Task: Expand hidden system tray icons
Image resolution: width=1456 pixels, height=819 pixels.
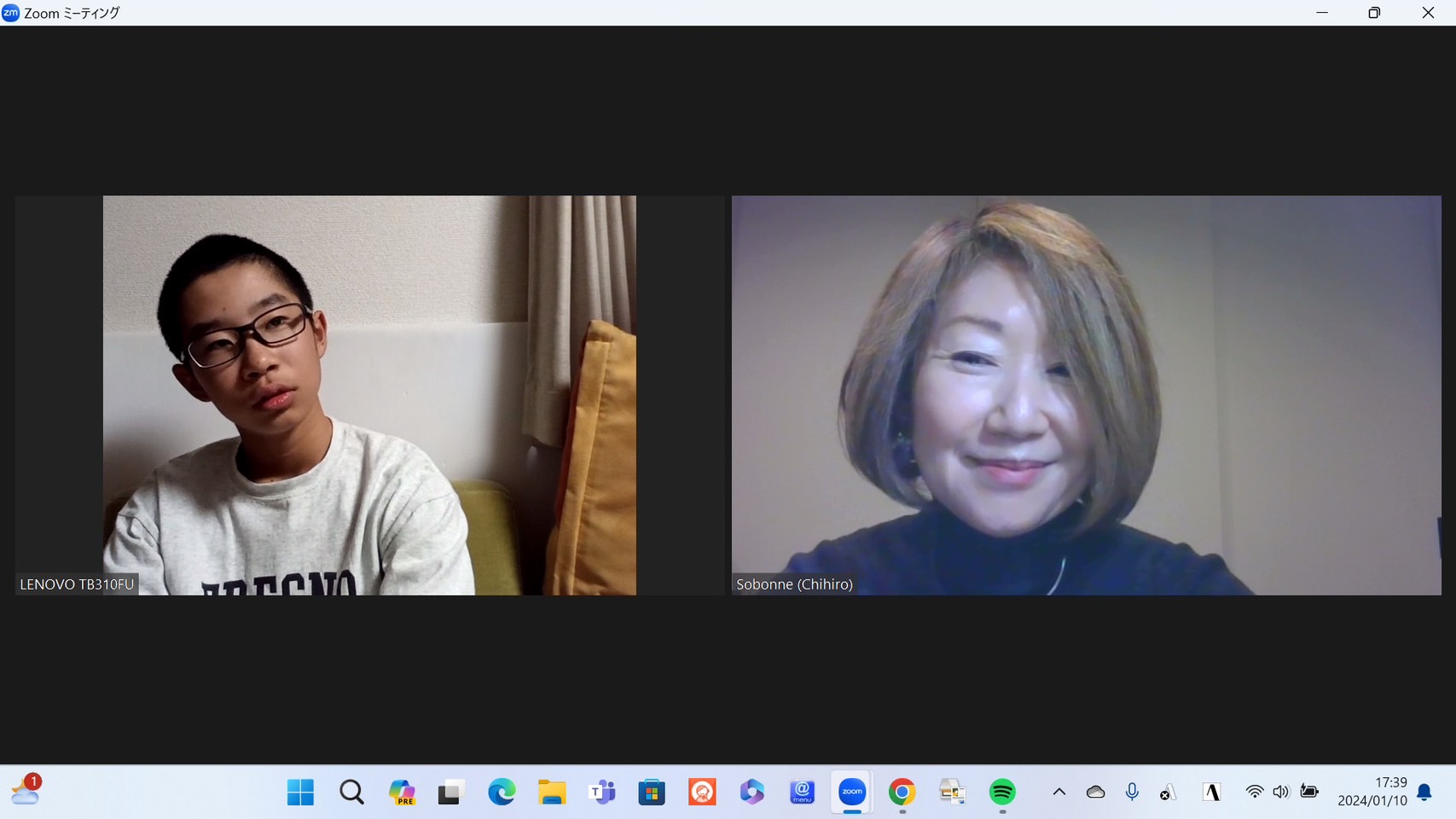Action: coord(1059,792)
